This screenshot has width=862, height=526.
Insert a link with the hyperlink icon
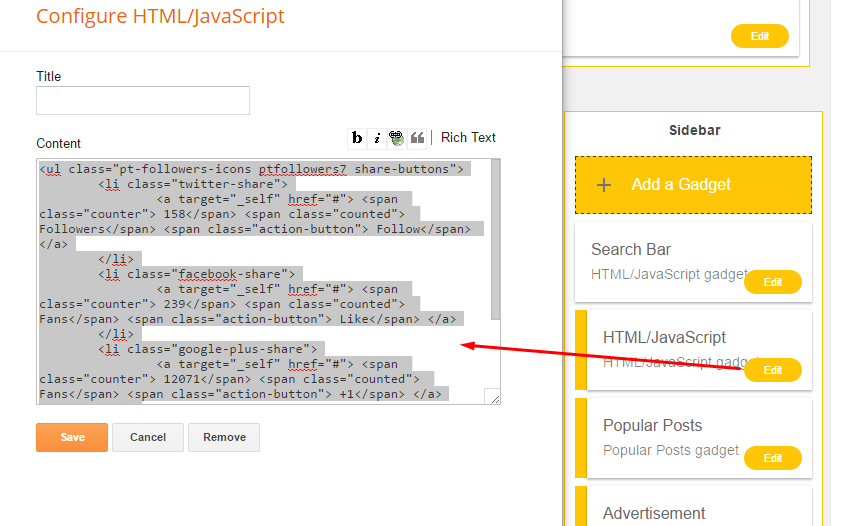396,137
